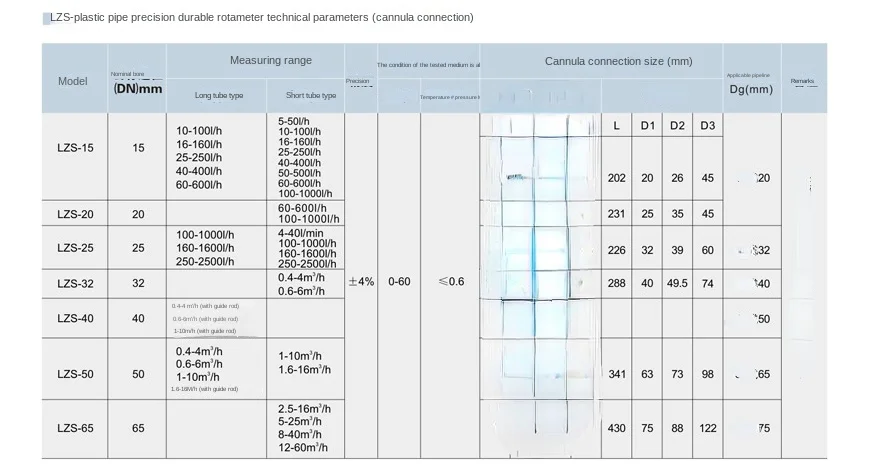Click the '5-25m³/h' range
The image size is (869, 471).
coord(300,422)
